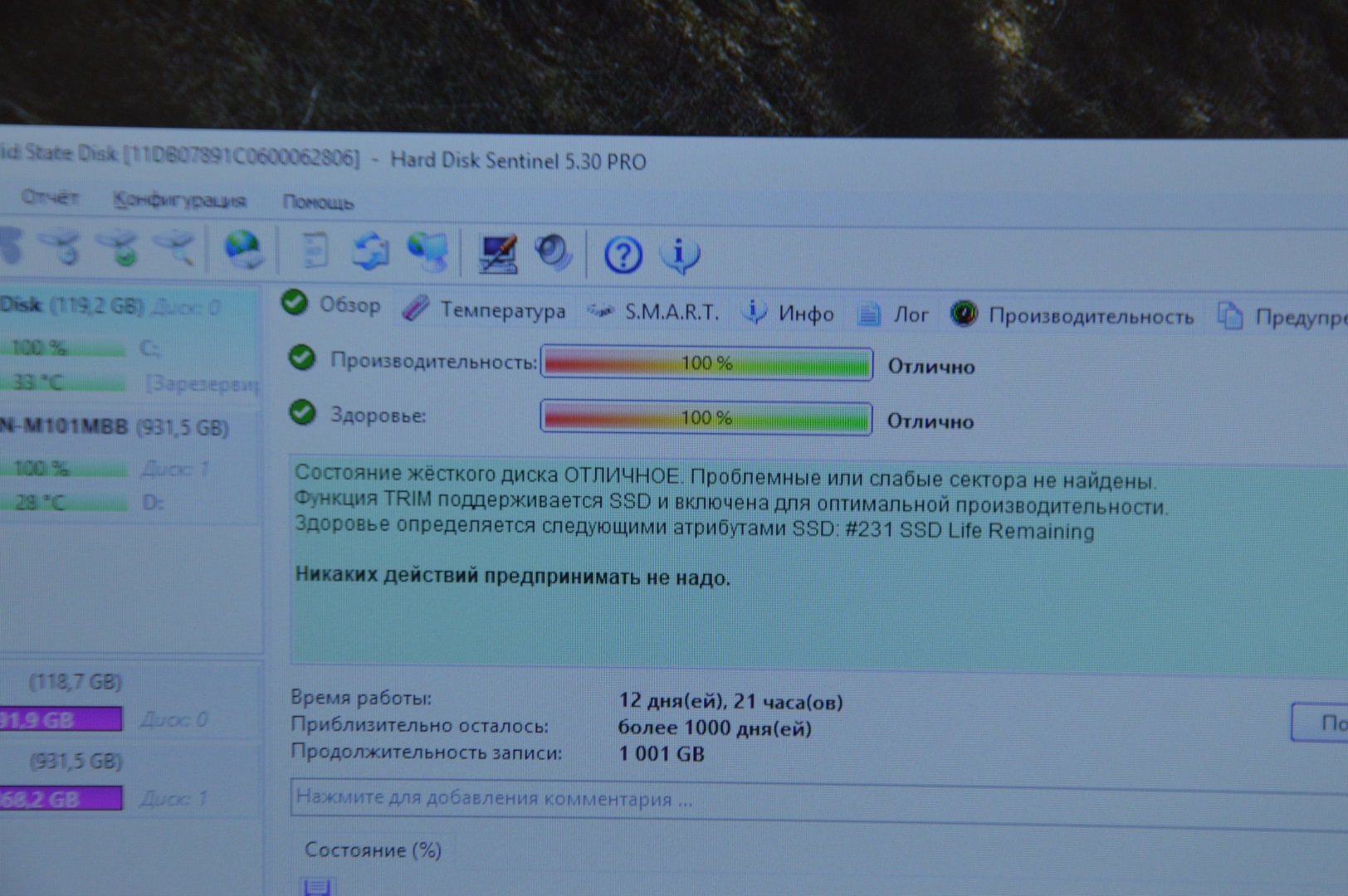Open configuration via monitor-screwdriver icon

[498, 253]
